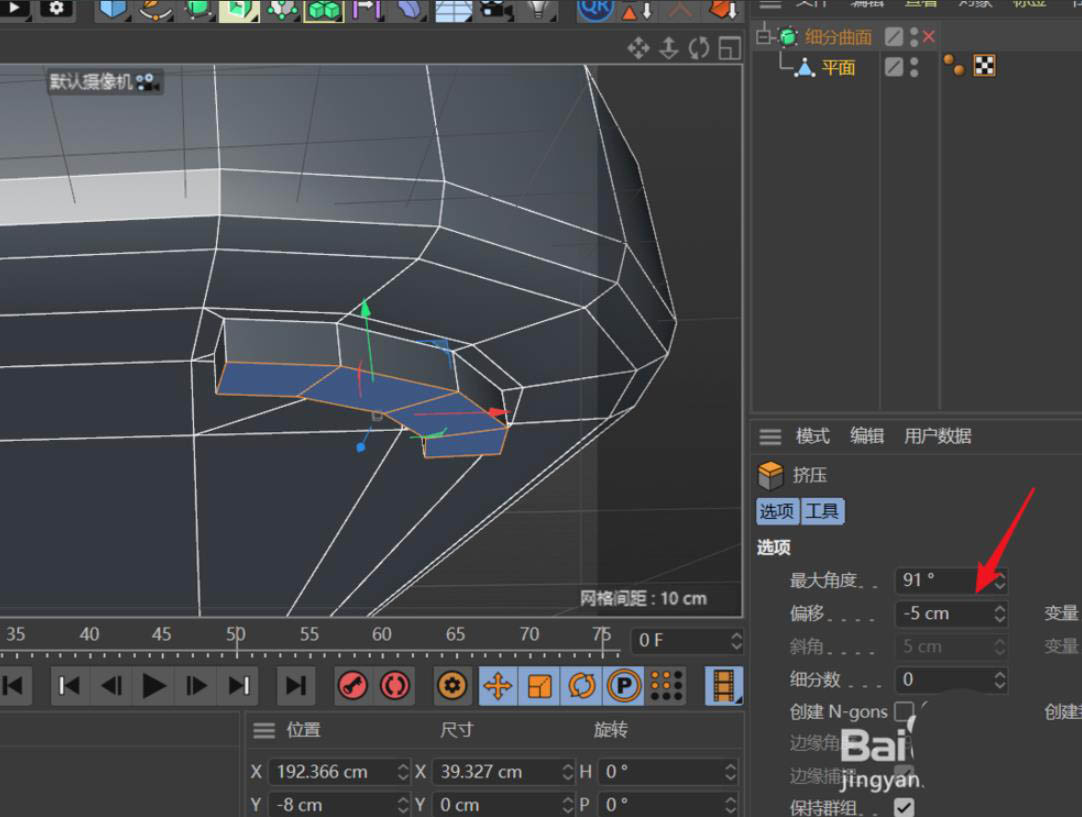
Task: Toggle the autokeying button
Action: (395, 686)
